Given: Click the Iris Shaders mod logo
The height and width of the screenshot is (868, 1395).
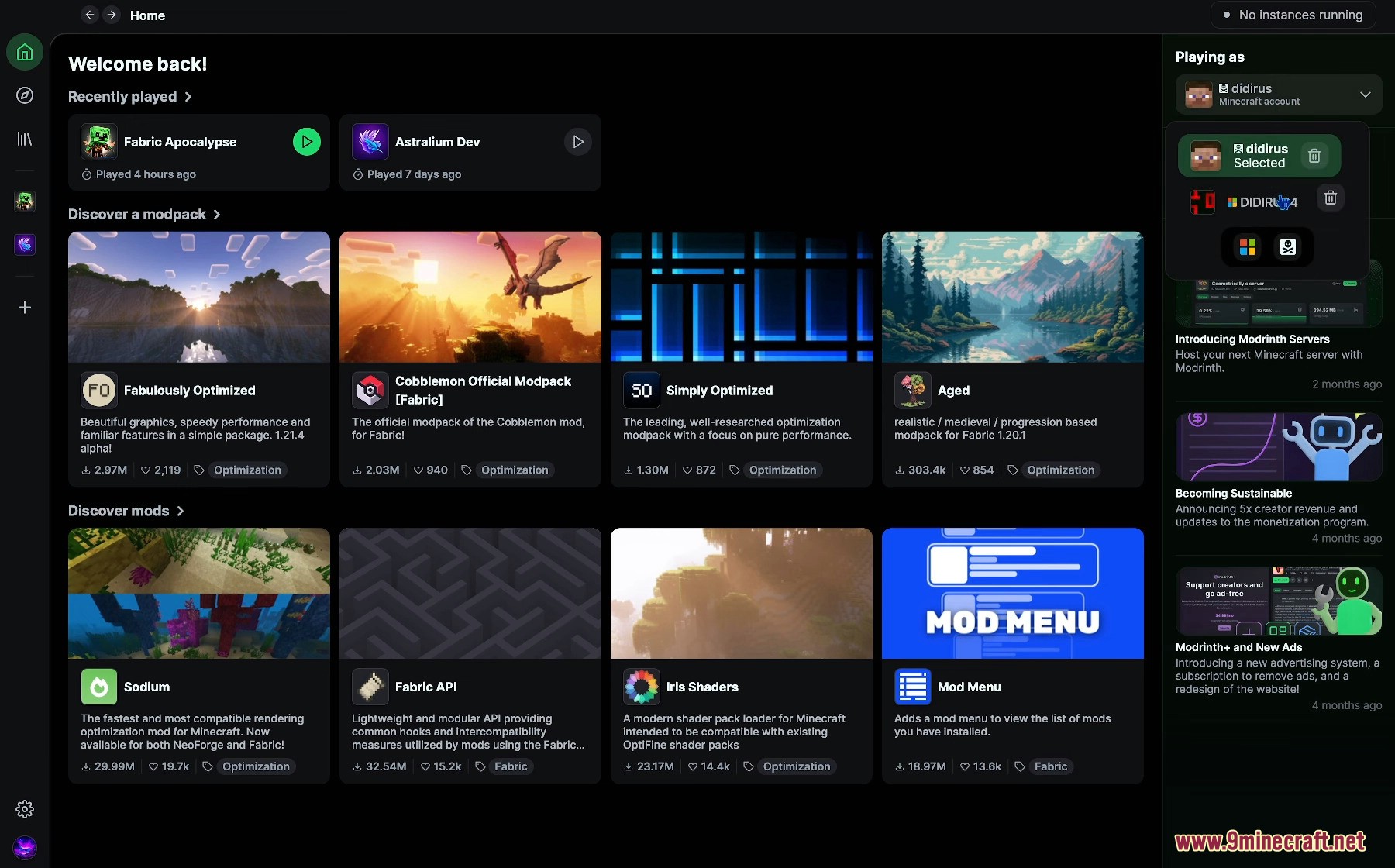Looking at the screenshot, I should tap(642, 687).
